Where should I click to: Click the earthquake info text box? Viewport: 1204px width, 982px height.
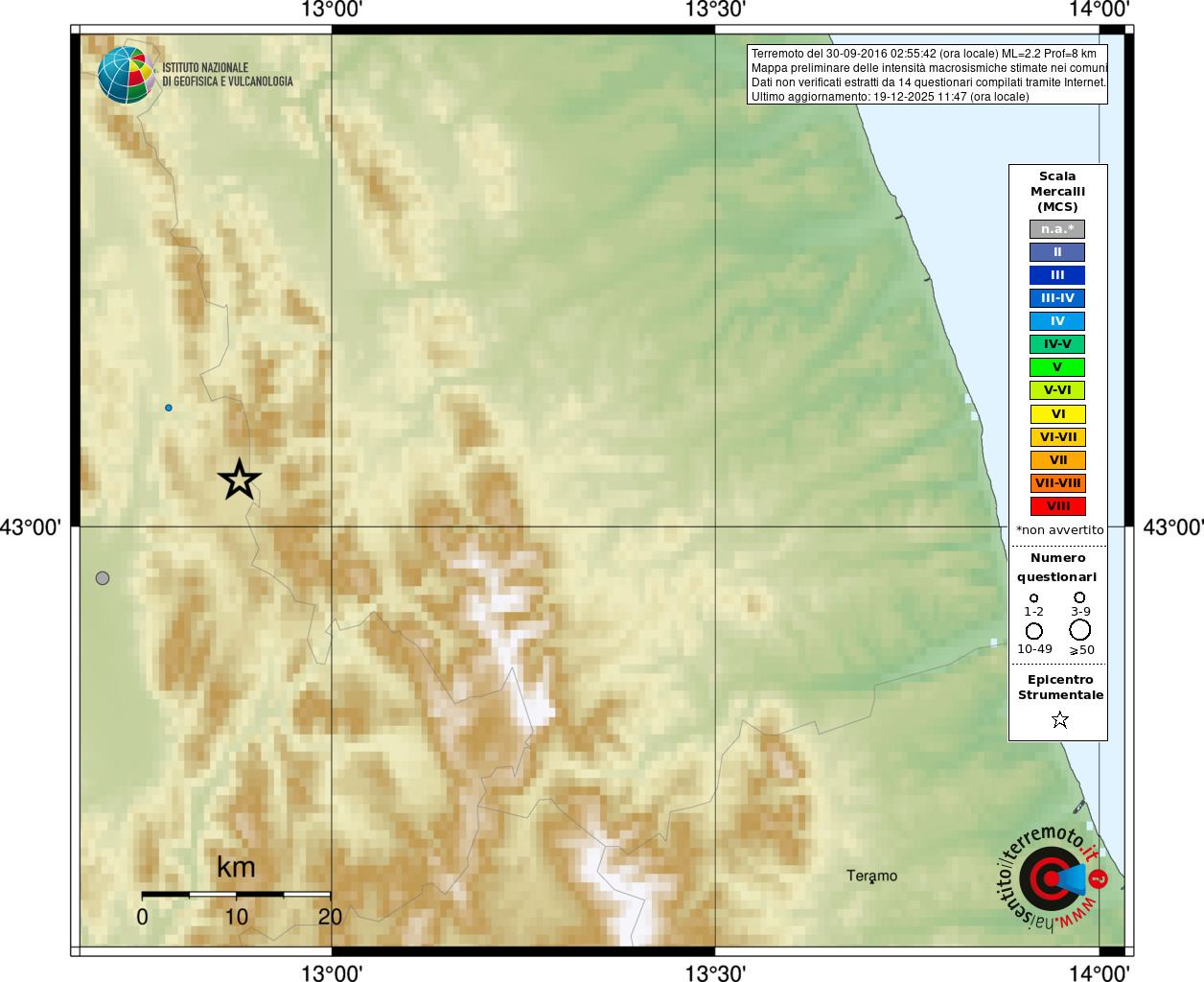click(x=927, y=75)
